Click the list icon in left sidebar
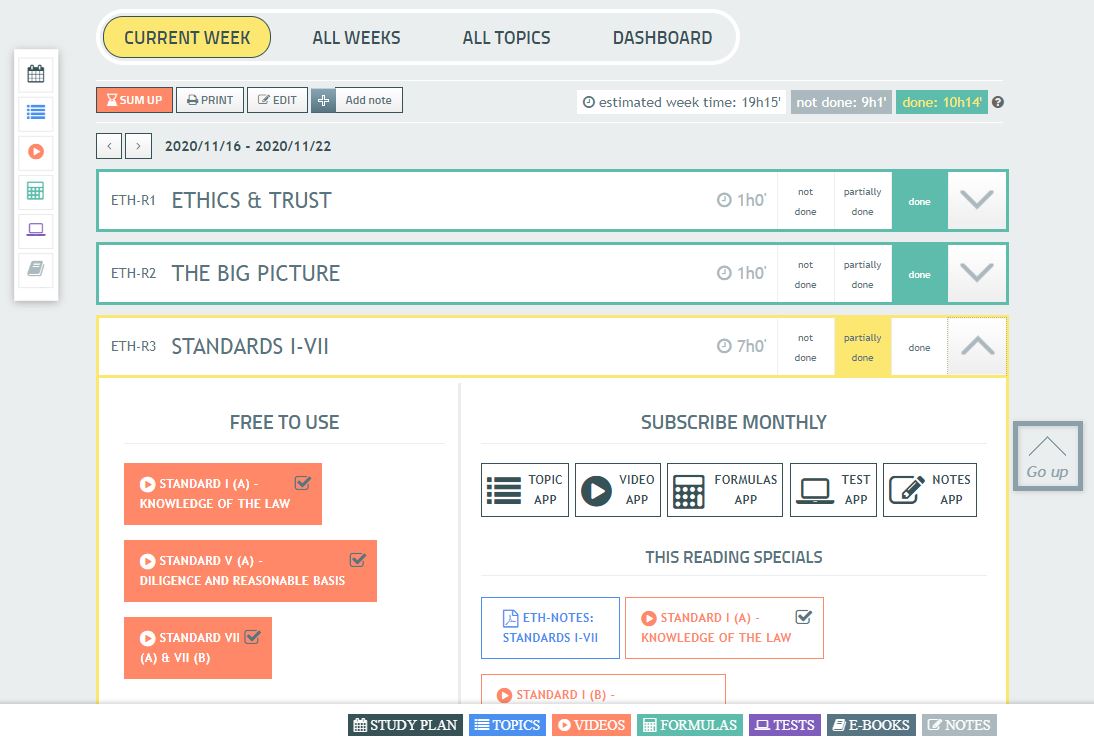Viewport: 1094px width, 742px height. click(36, 112)
